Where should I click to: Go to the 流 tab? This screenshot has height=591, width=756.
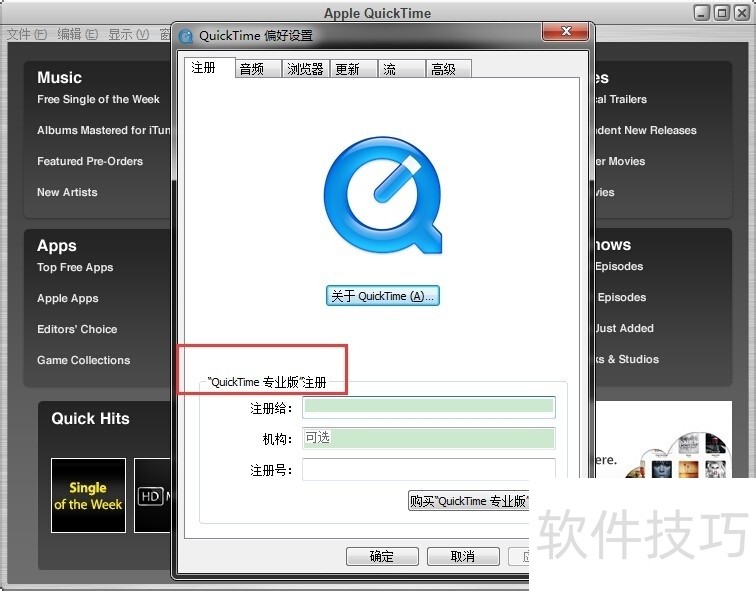(x=401, y=69)
